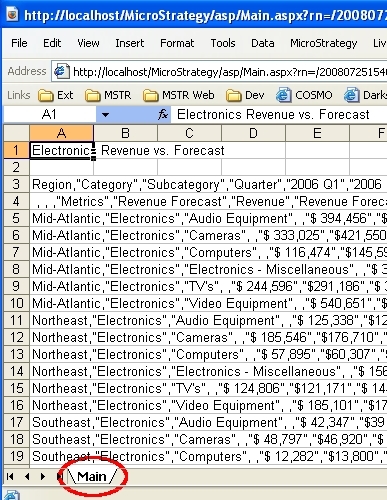Click Northeast Electronics - Miscellaneous row

tap(209, 371)
